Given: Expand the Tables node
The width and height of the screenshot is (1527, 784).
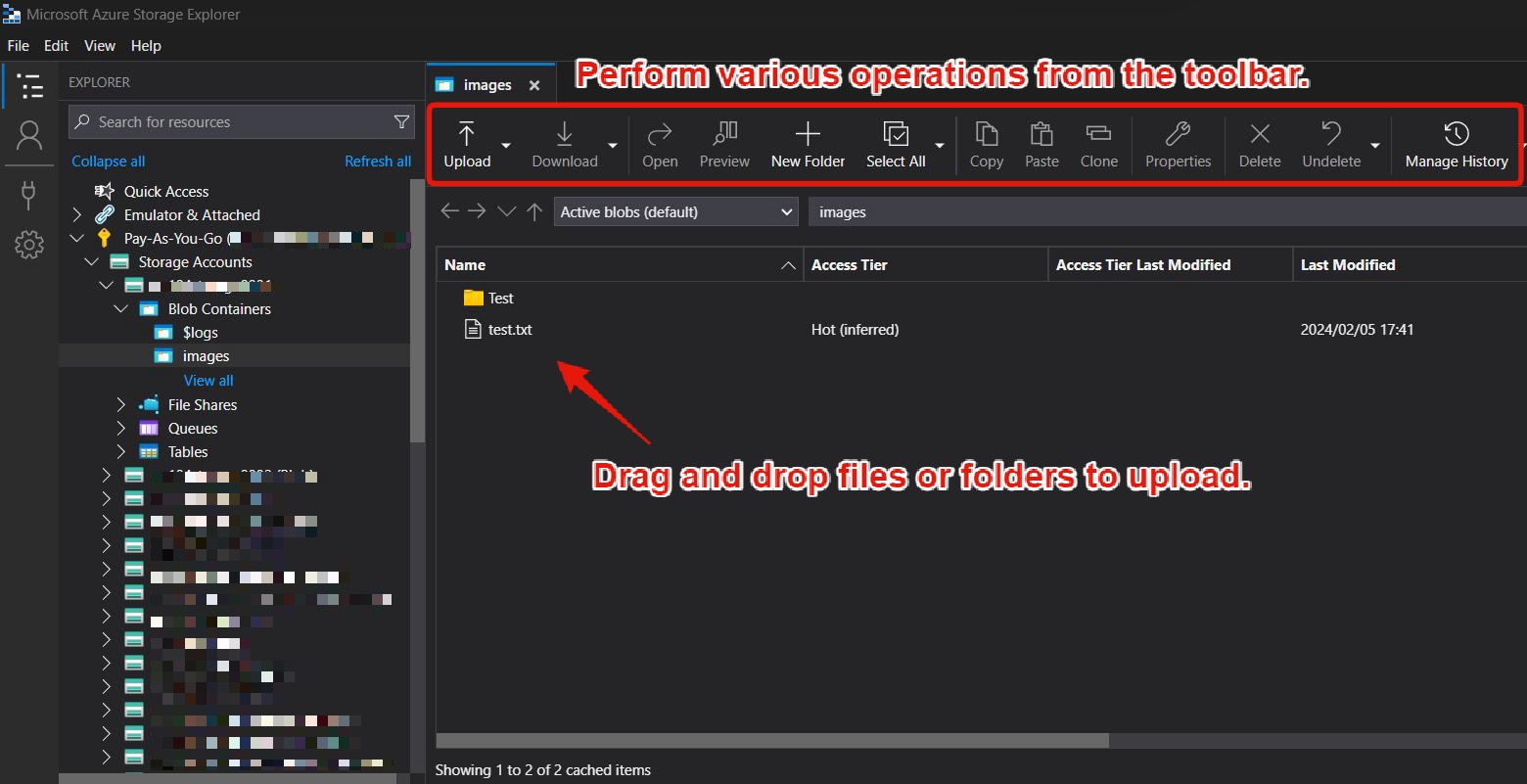Looking at the screenshot, I should (x=121, y=451).
